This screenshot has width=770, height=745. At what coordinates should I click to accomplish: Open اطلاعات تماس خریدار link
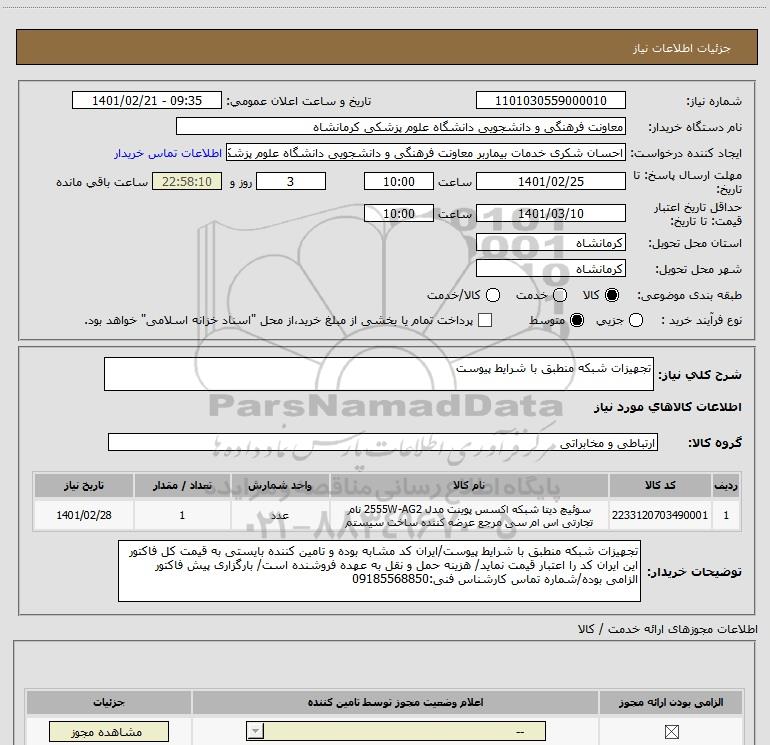point(168,153)
